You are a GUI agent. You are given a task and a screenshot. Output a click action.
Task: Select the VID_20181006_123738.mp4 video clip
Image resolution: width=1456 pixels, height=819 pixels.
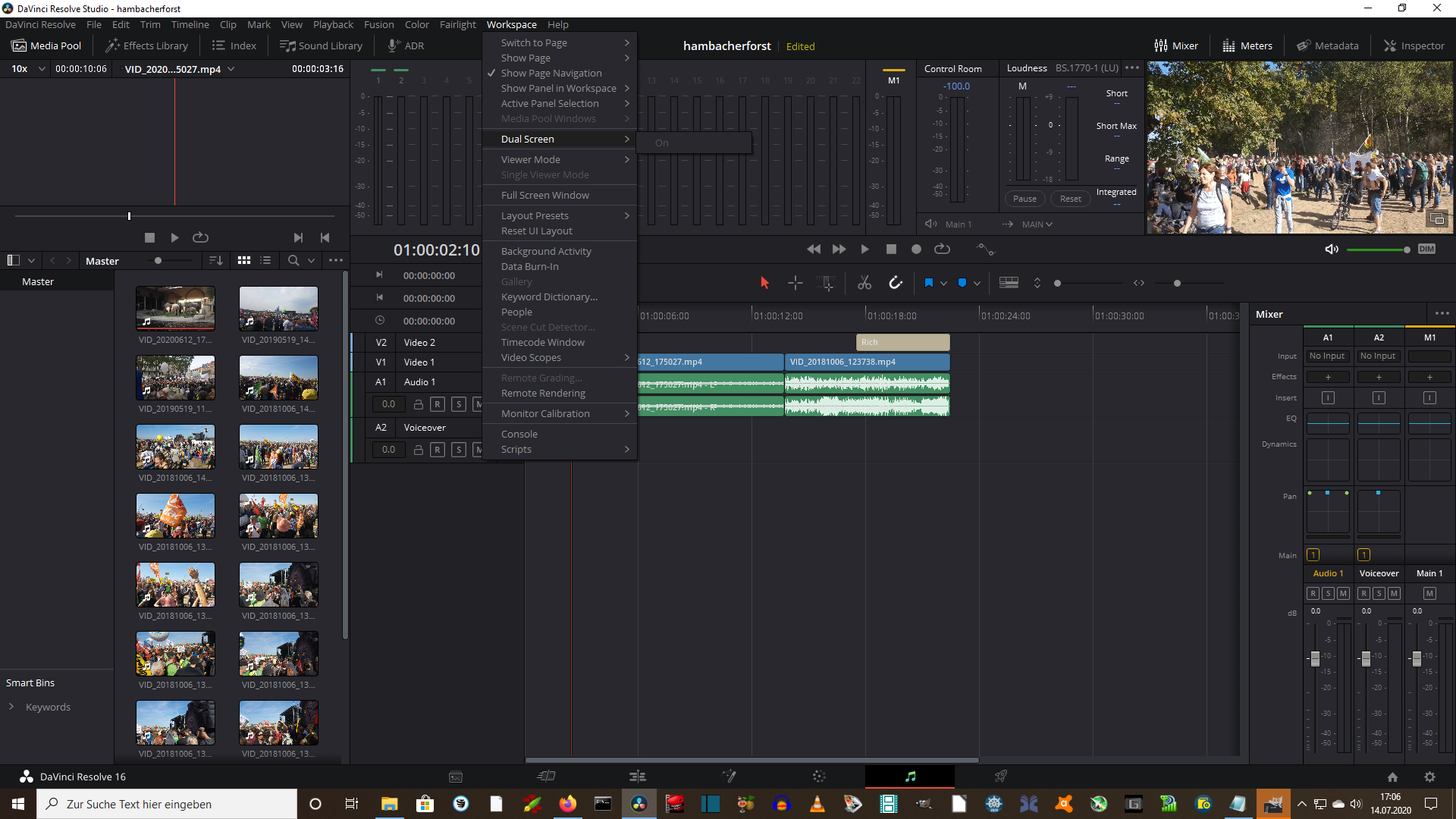867,362
